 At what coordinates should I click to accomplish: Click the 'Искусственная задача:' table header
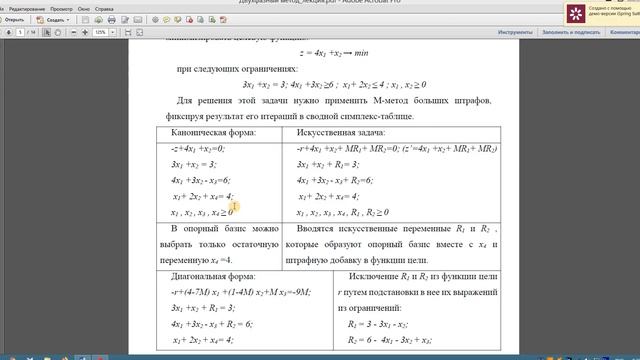[341, 133]
